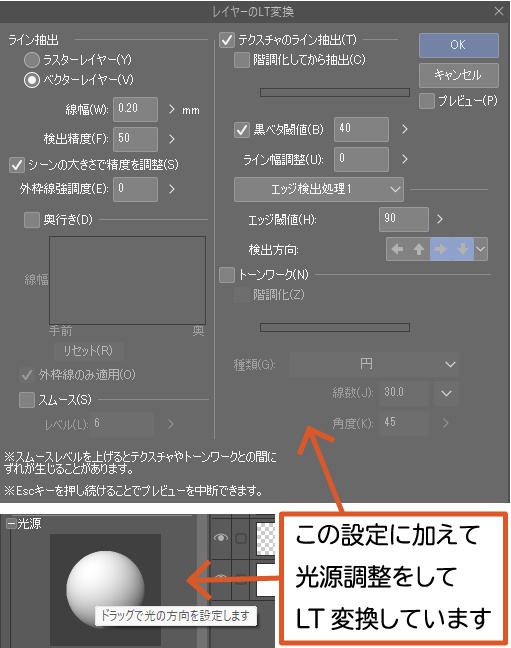
Task: Expand ライン幅調整 slider arrow
Action: click(404, 159)
